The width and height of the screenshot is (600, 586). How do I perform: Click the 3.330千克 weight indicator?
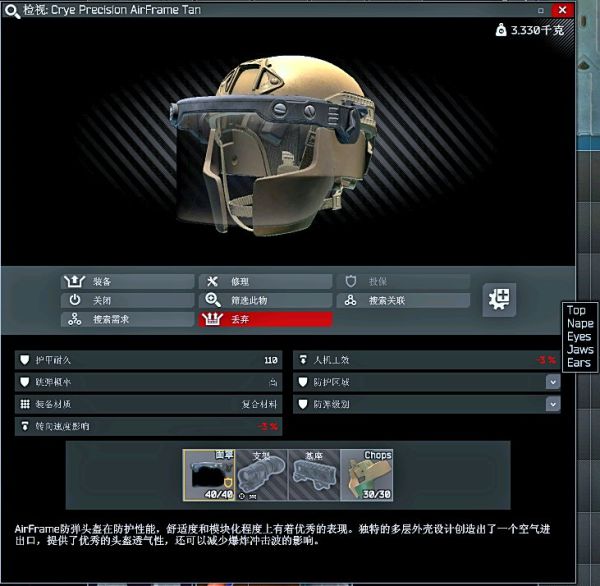click(530, 30)
